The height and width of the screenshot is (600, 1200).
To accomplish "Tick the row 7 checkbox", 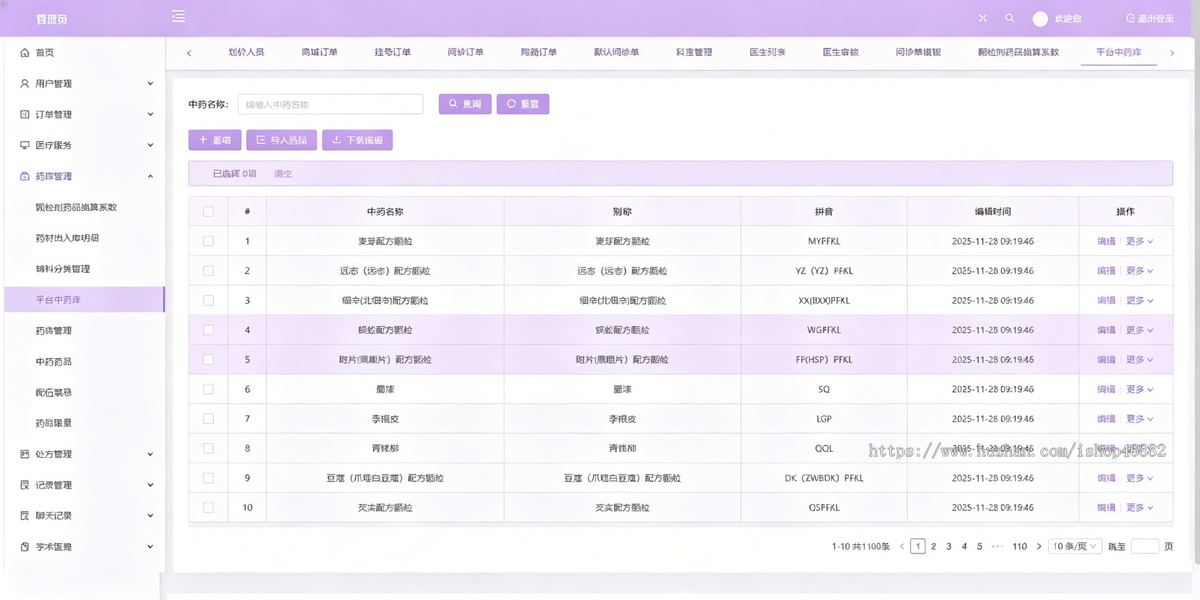I will tap(208, 419).
